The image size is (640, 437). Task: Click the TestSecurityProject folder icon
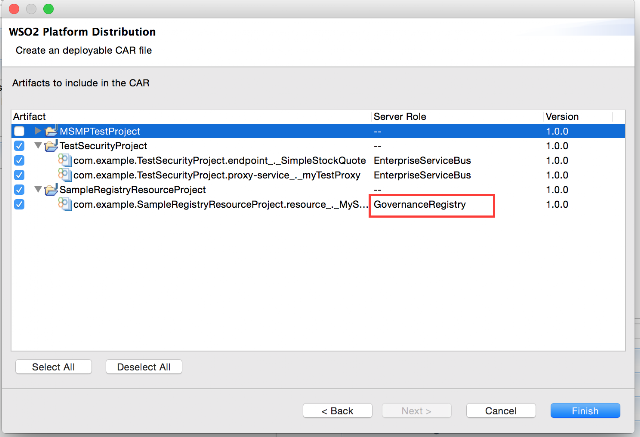(51, 146)
